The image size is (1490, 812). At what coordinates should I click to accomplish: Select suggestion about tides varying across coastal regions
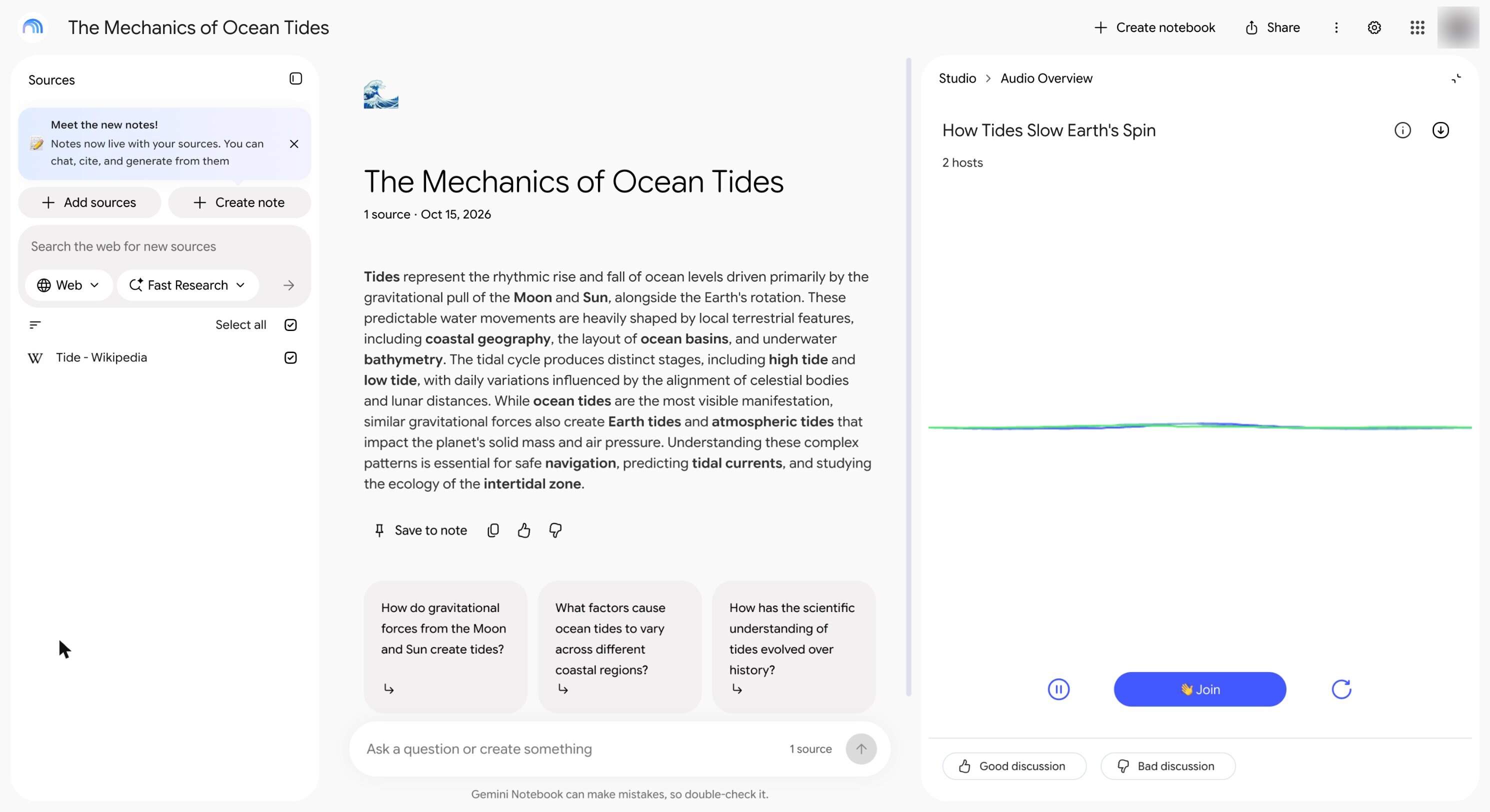click(619, 646)
